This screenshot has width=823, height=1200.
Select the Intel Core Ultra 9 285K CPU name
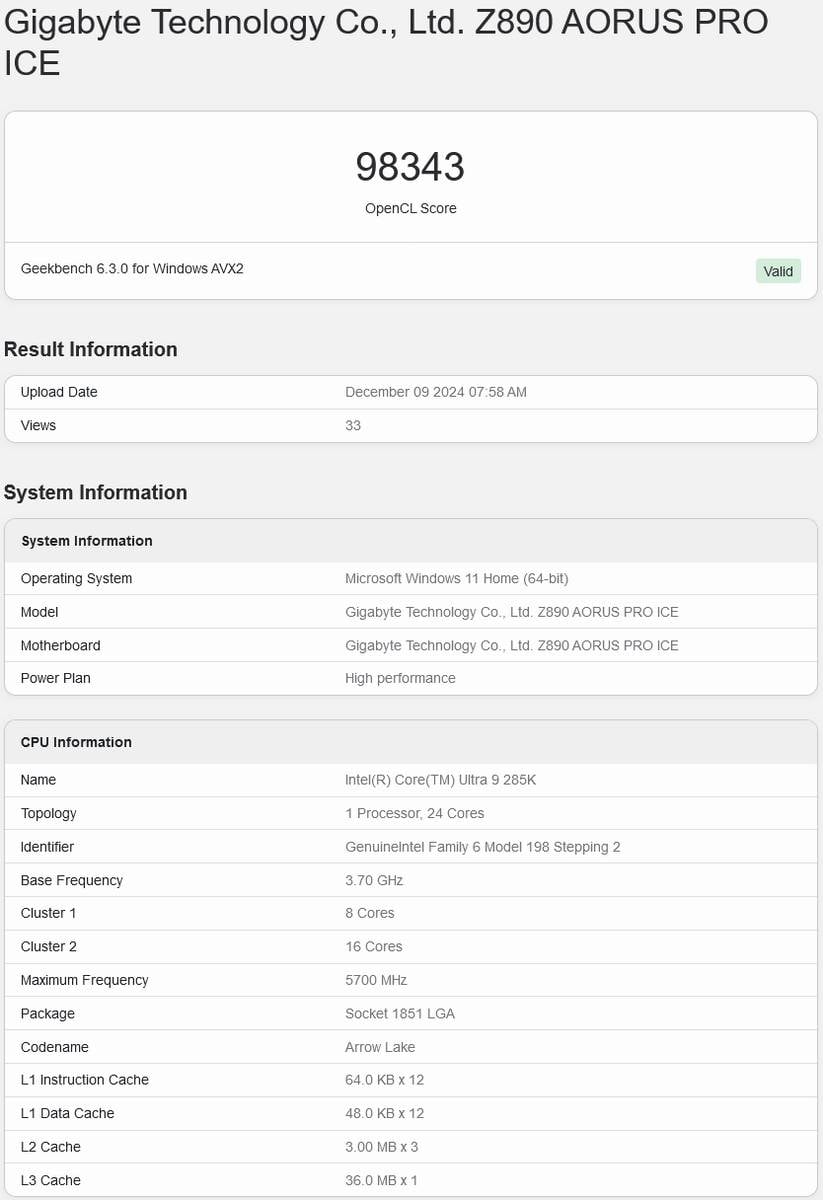[x=443, y=779]
